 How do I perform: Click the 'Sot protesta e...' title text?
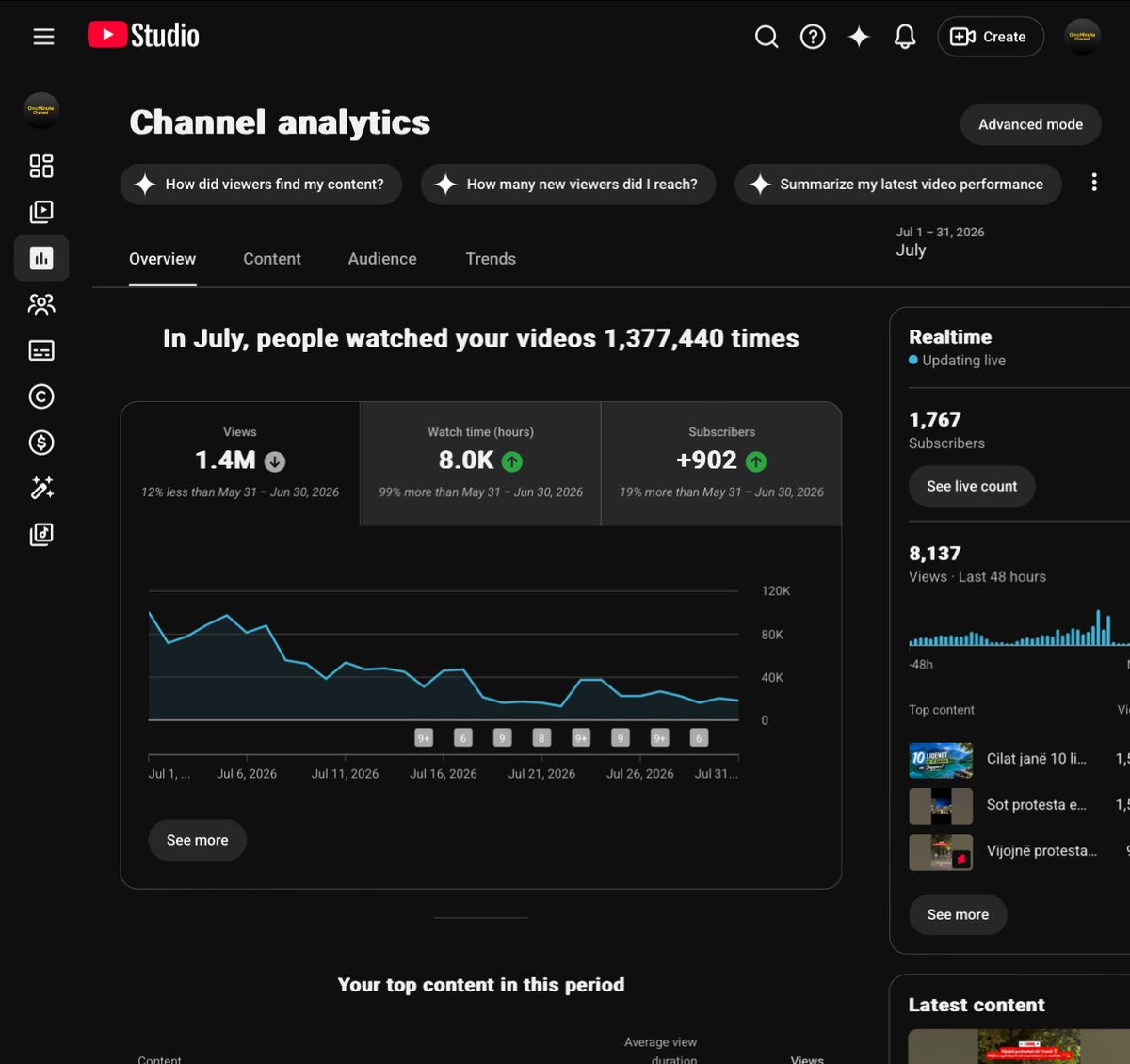tap(1036, 805)
